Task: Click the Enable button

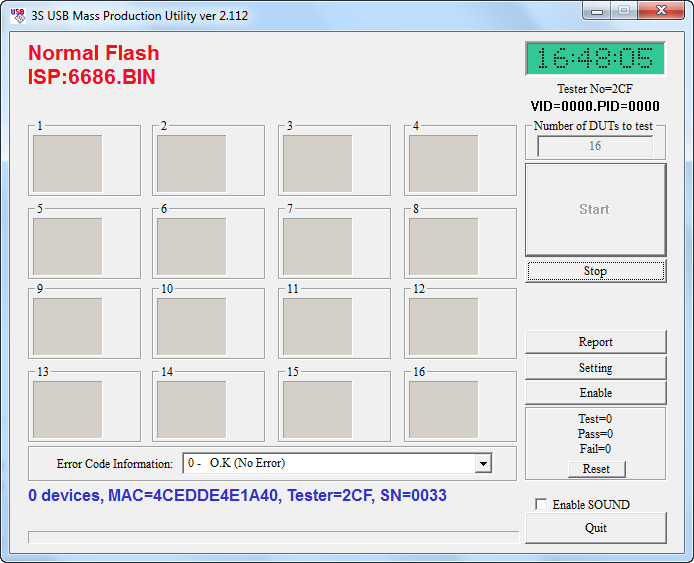Action: coord(595,393)
